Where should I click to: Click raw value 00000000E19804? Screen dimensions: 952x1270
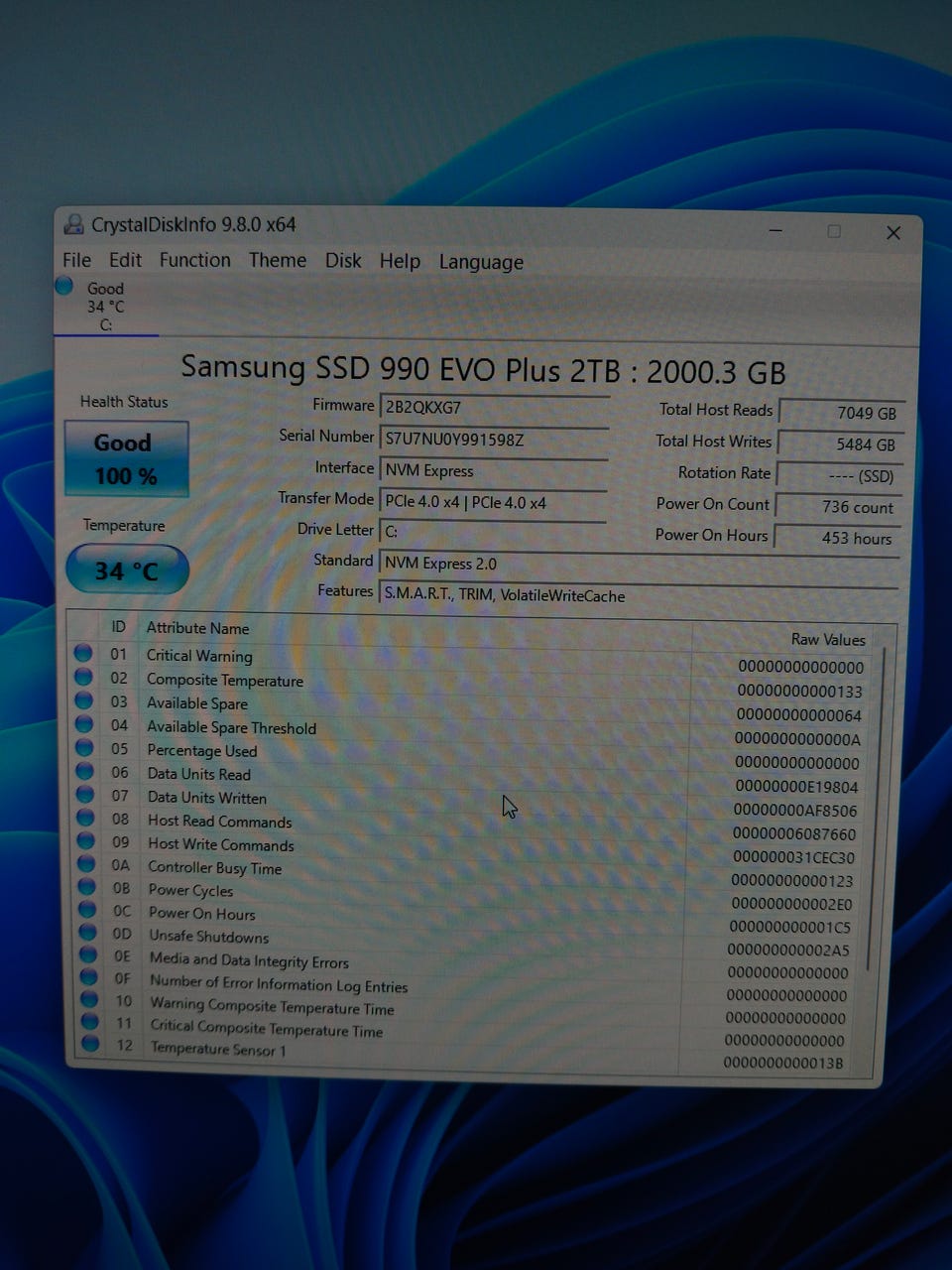797,787
